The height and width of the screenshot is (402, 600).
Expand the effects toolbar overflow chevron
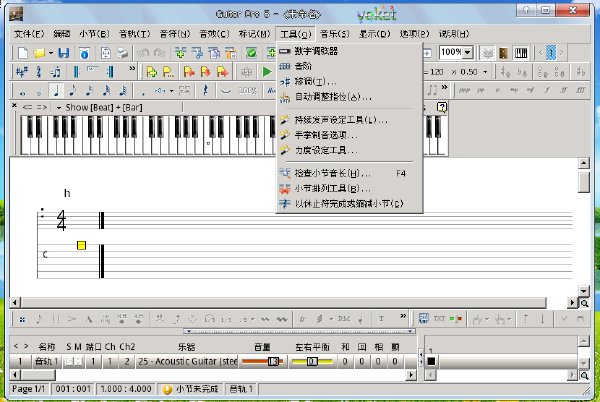click(403, 316)
